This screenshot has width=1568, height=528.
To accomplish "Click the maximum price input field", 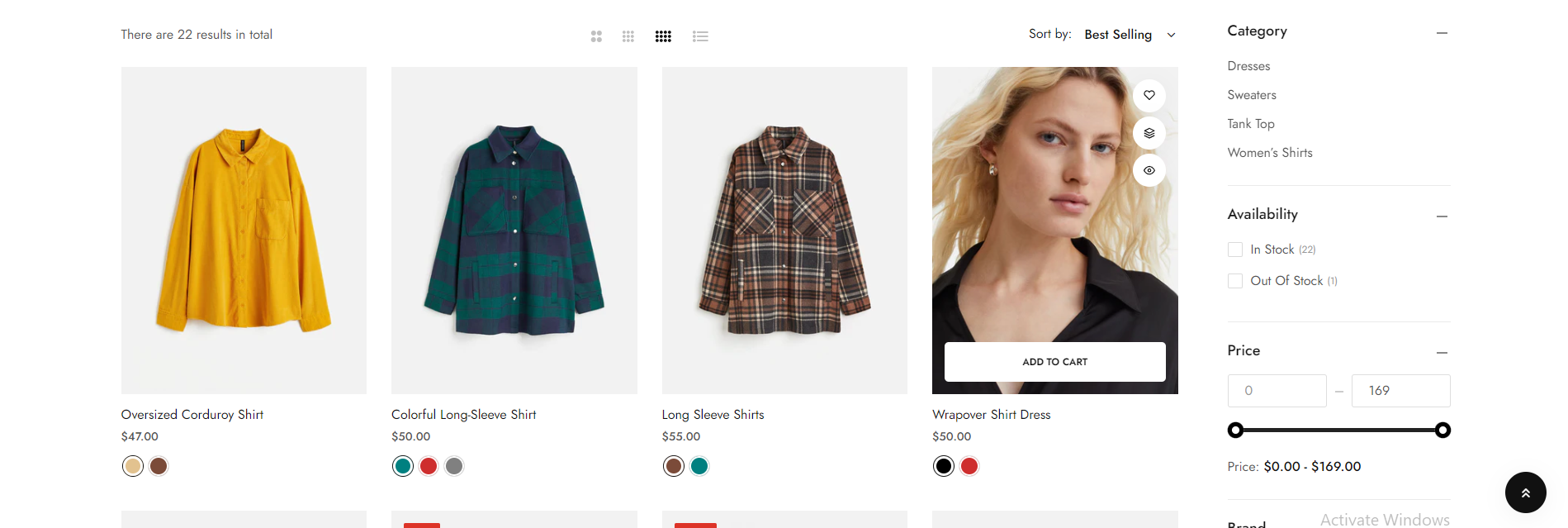I will tap(1400, 391).
